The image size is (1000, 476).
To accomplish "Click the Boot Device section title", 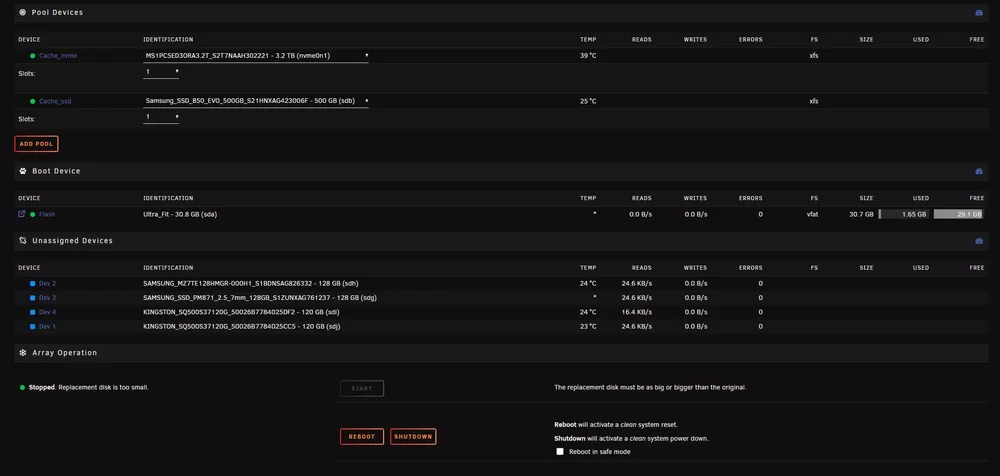I will 56,171.
